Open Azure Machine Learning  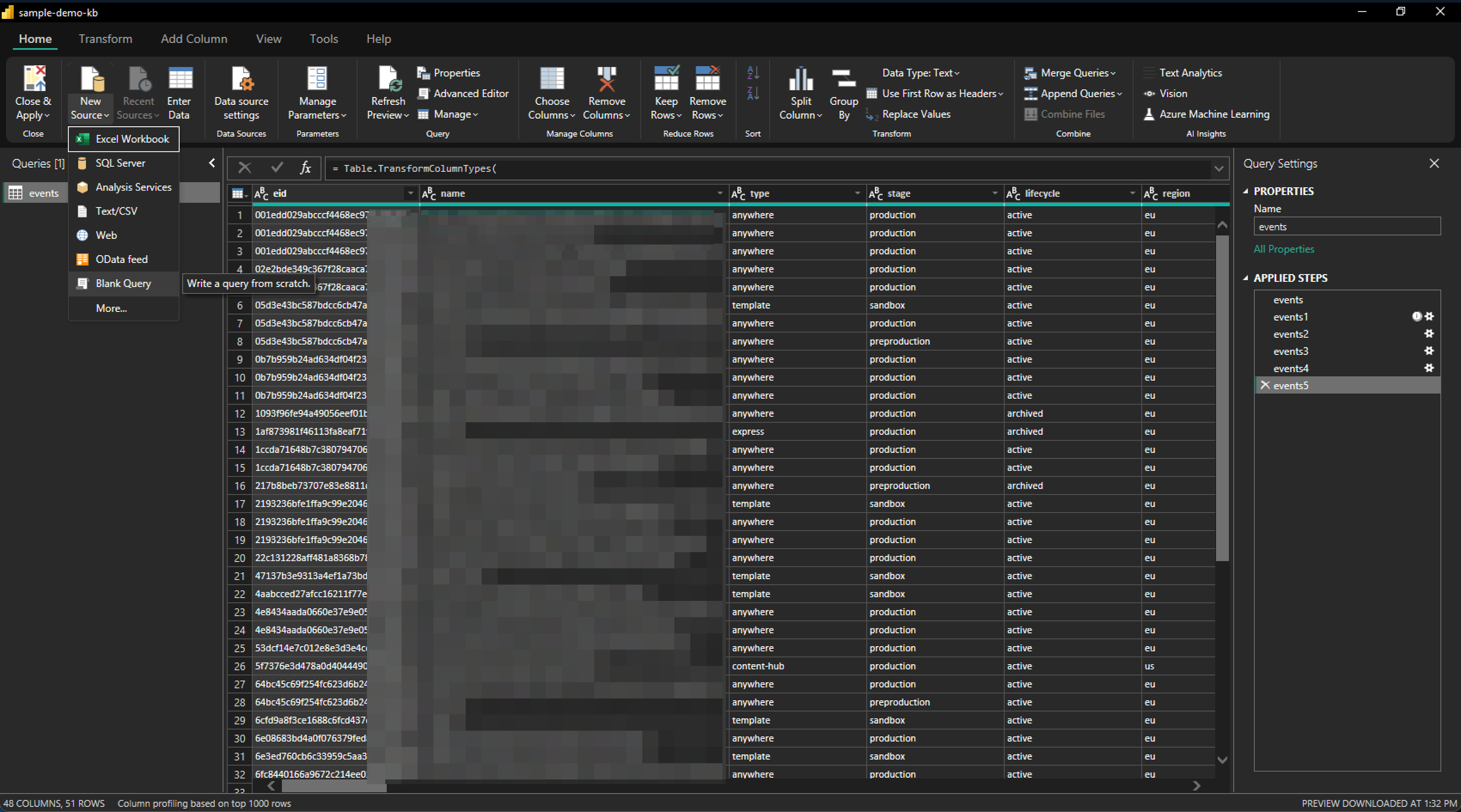click(1206, 114)
